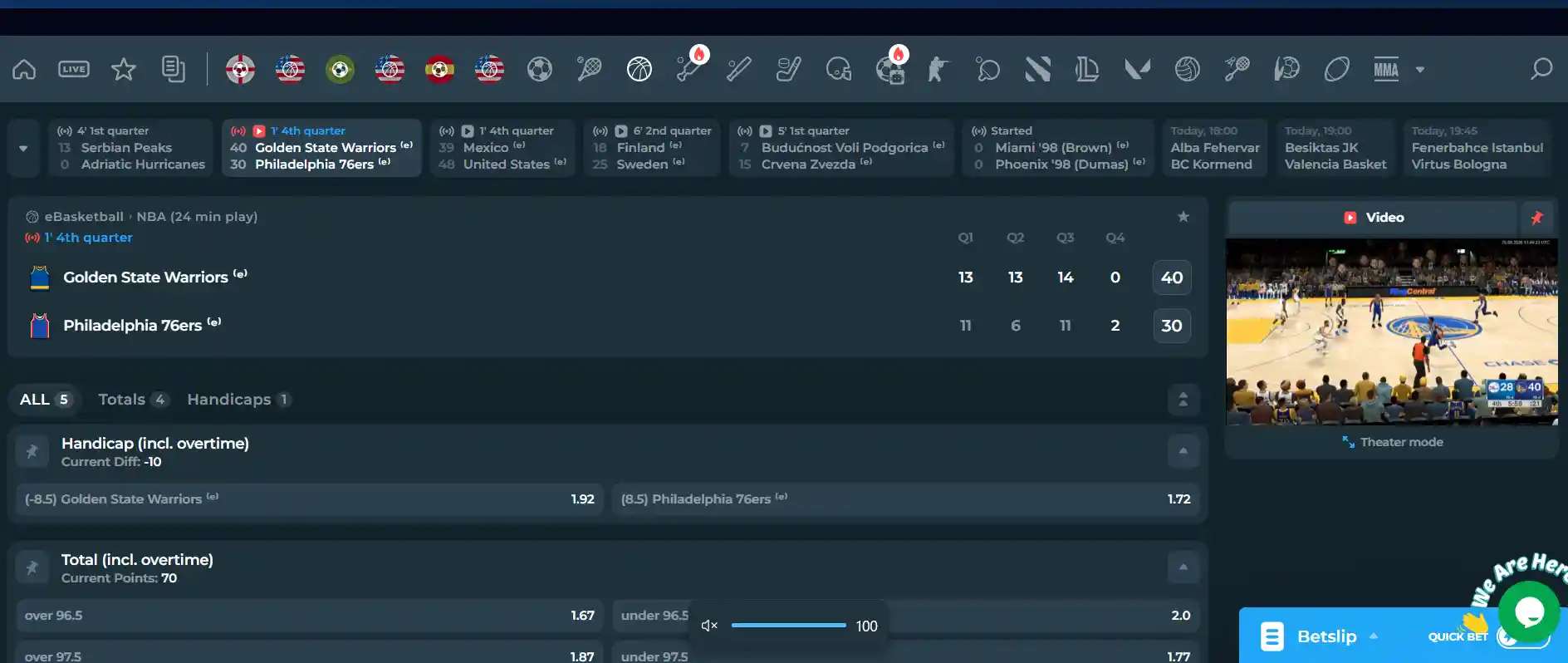
Task: Open the League of Legends icon
Action: point(1087,69)
